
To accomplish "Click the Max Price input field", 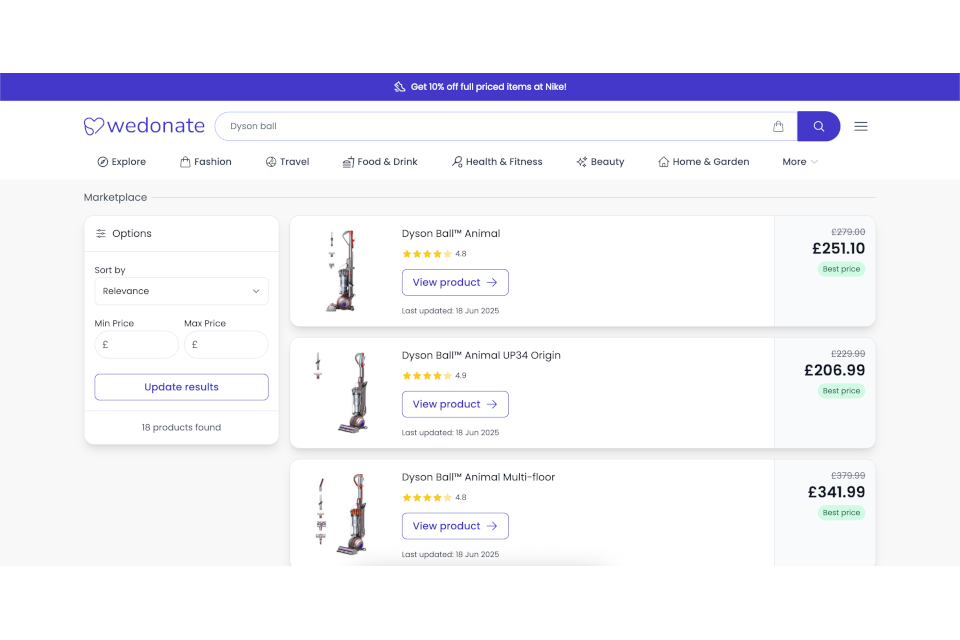I will click(x=226, y=345).
